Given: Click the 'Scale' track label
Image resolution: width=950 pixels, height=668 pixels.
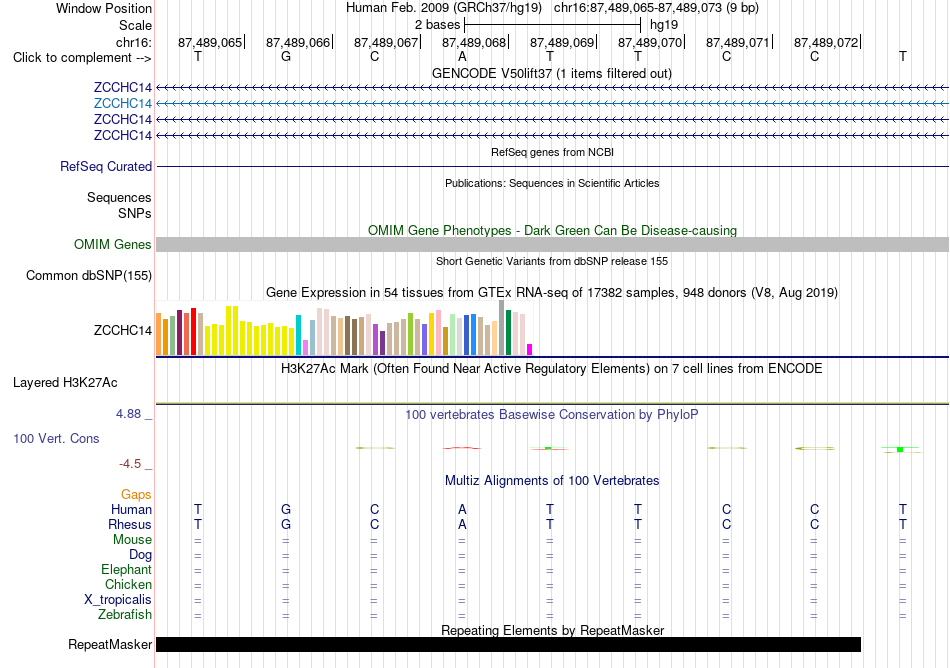Looking at the screenshot, I should point(135,25).
